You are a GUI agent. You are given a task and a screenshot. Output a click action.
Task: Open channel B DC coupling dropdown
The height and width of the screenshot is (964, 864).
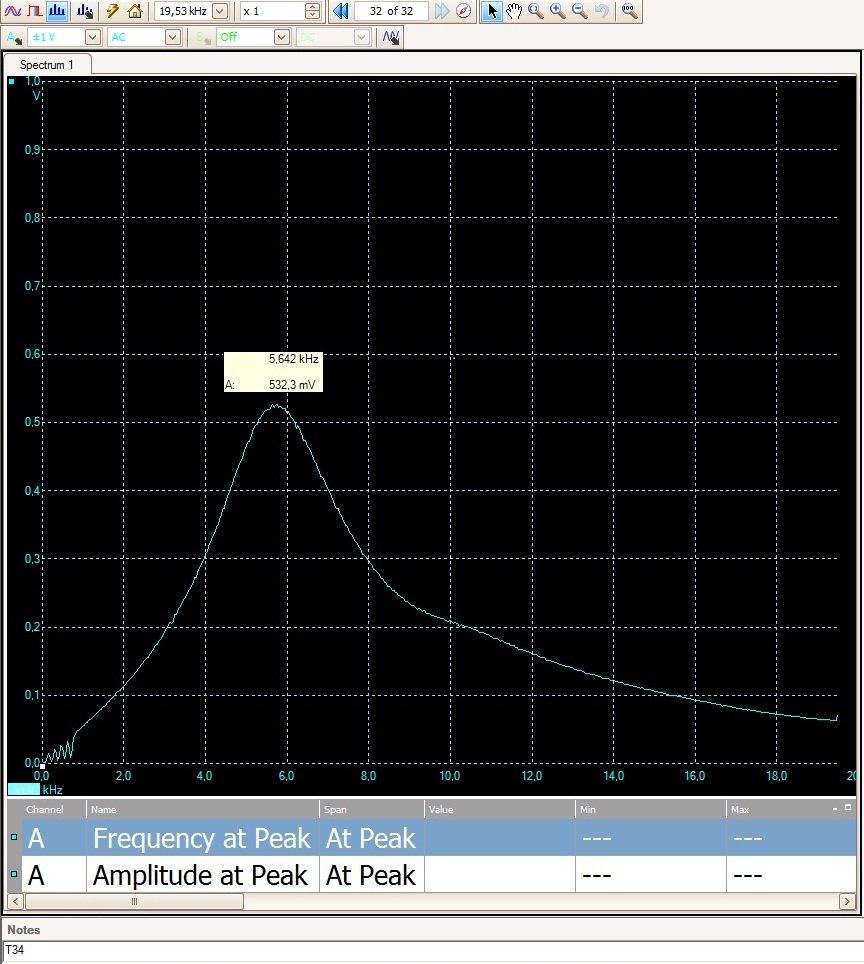click(362, 38)
